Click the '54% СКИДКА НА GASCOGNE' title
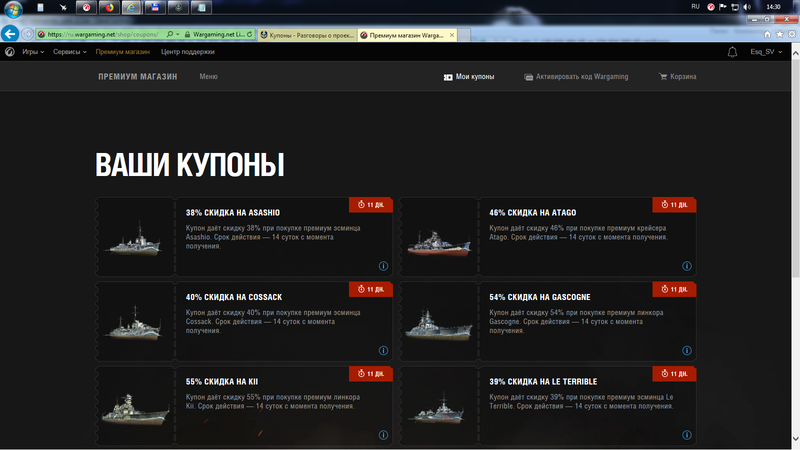Image resolution: width=800 pixels, height=450 pixels. coord(540,297)
